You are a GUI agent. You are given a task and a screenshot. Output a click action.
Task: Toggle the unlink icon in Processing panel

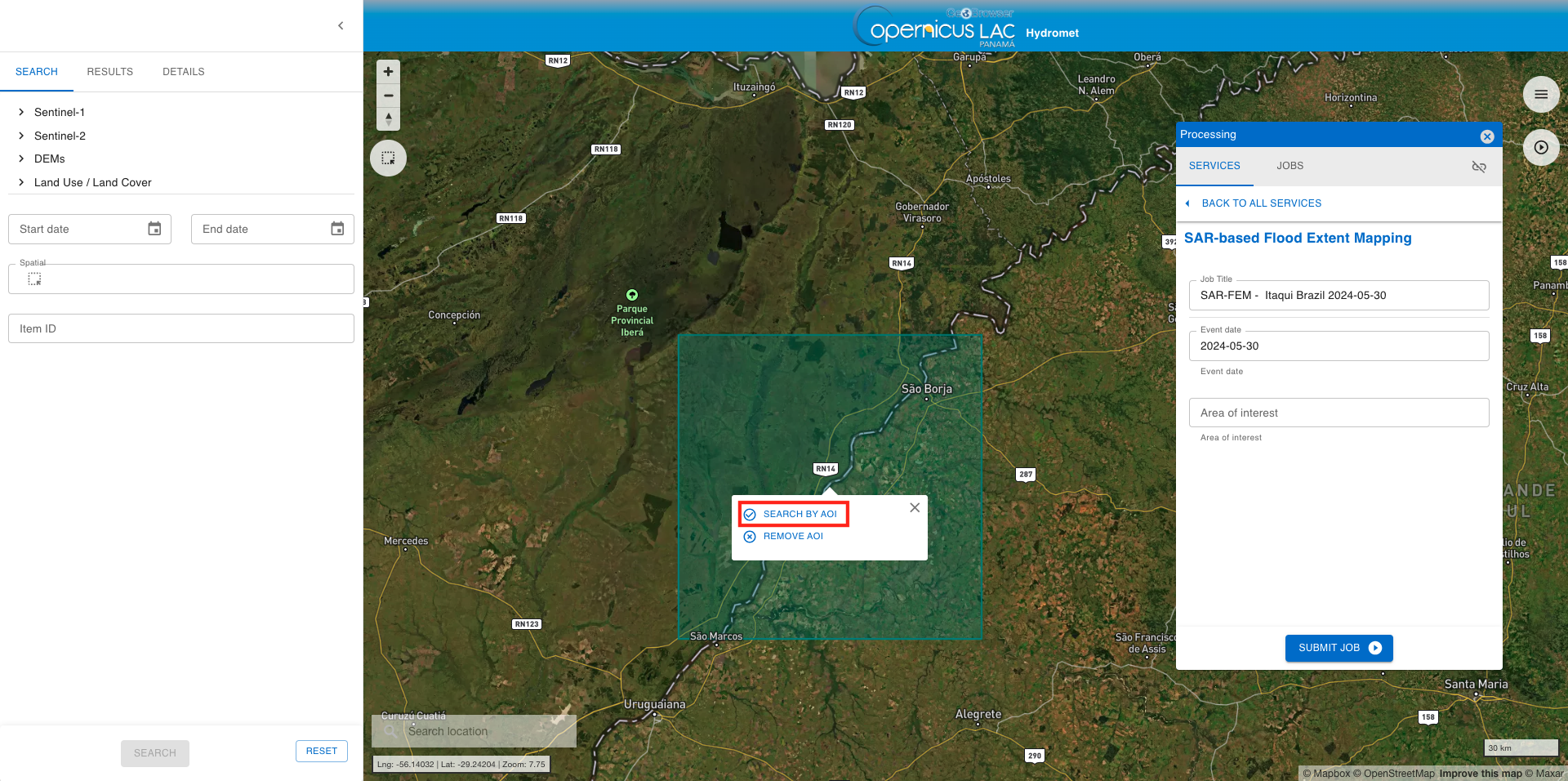pyautogui.click(x=1479, y=167)
